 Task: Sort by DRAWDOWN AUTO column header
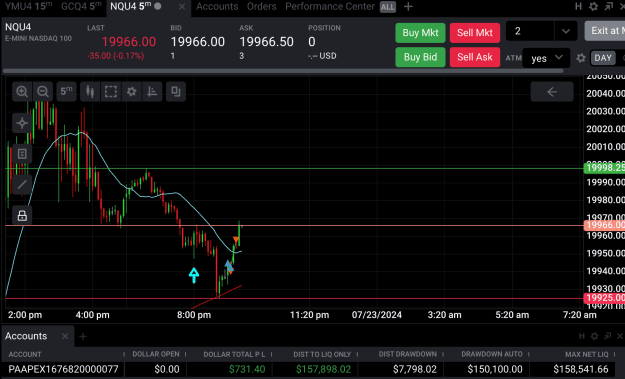coord(492,354)
